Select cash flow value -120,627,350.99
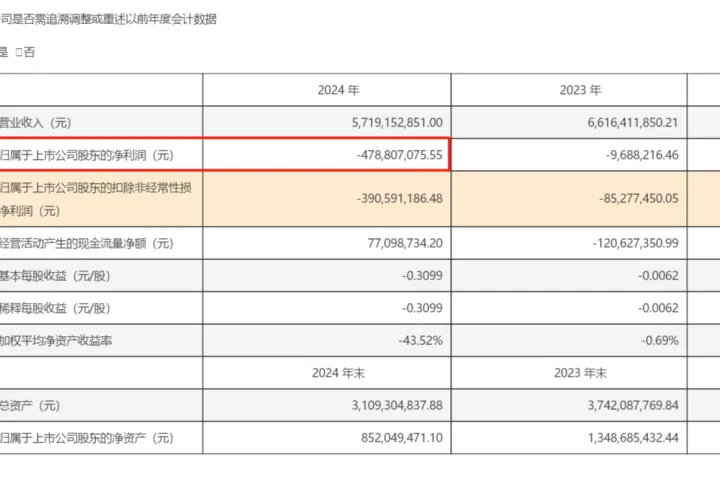This screenshot has width=720, height=480. pyautogui.click(x=636, y=243)
